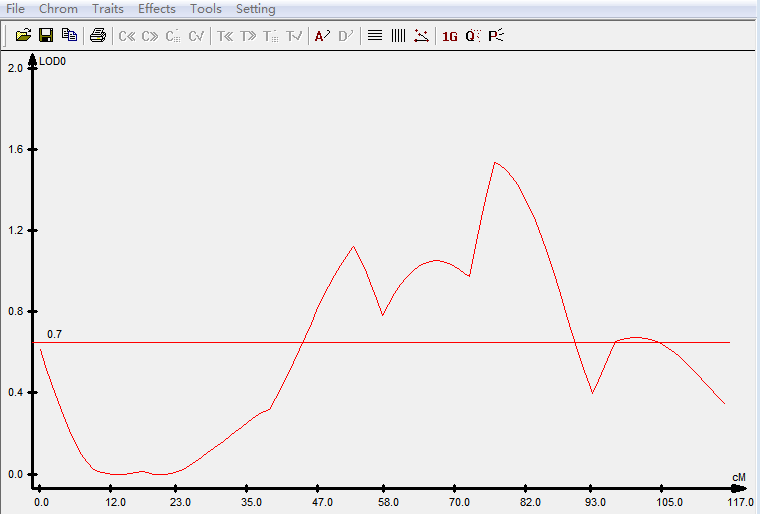Click the P branching icon
760x514 pixels.
tap(496, 36)
